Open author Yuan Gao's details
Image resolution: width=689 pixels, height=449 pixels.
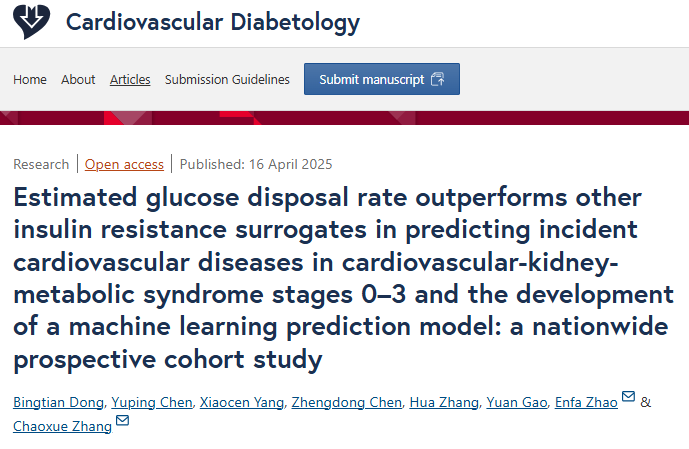tap(517, 402)
